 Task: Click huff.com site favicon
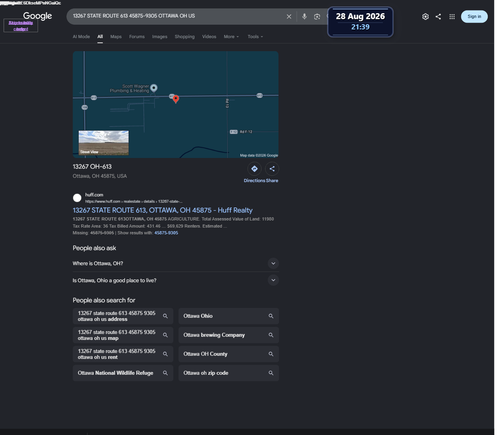point(77,198)
